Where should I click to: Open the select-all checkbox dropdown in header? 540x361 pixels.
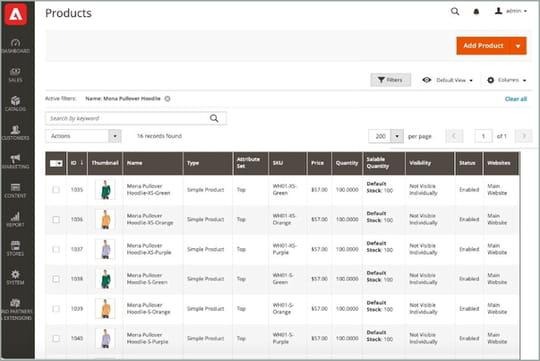[56, 163]
